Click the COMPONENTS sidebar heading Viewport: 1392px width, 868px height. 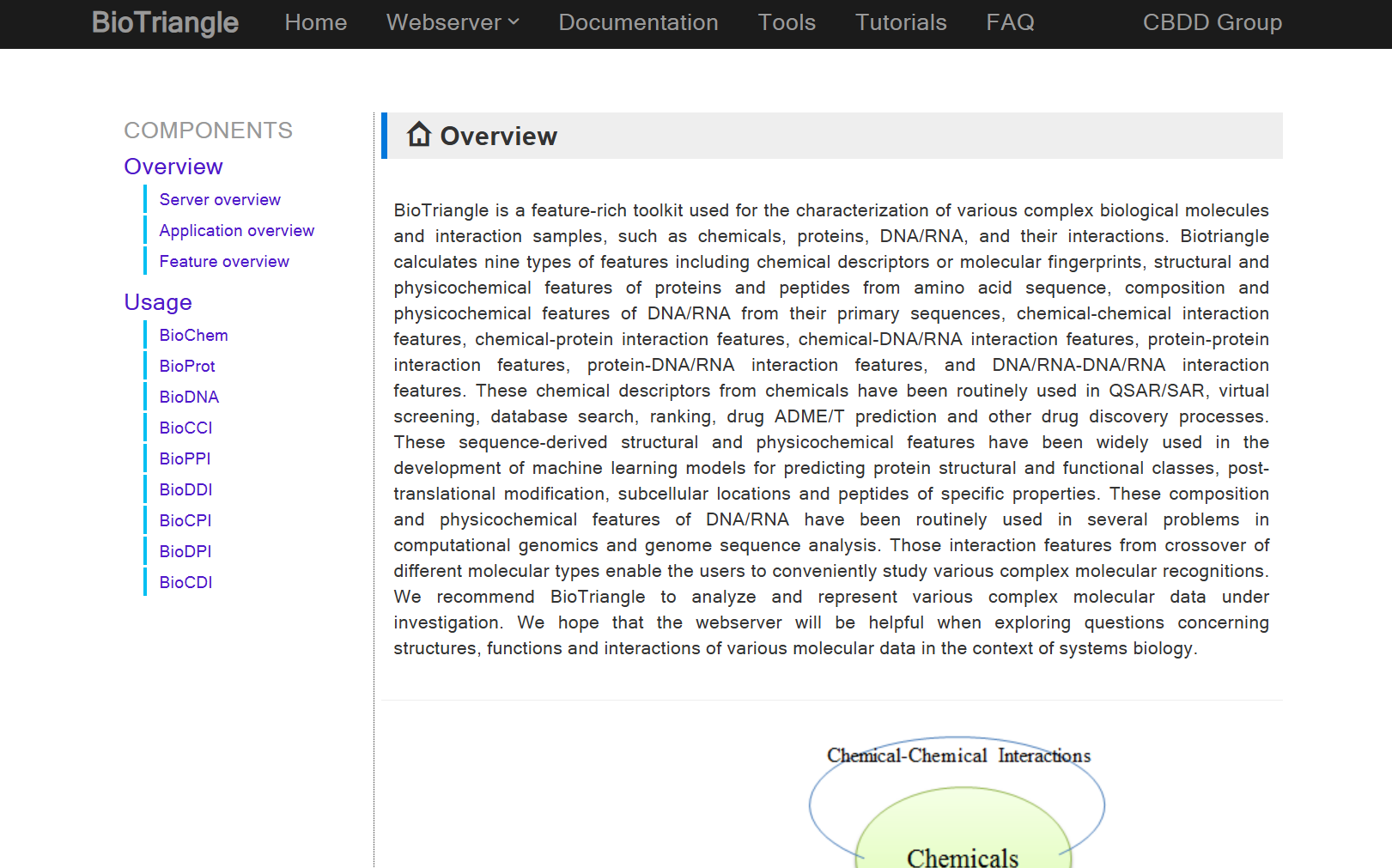208,131
